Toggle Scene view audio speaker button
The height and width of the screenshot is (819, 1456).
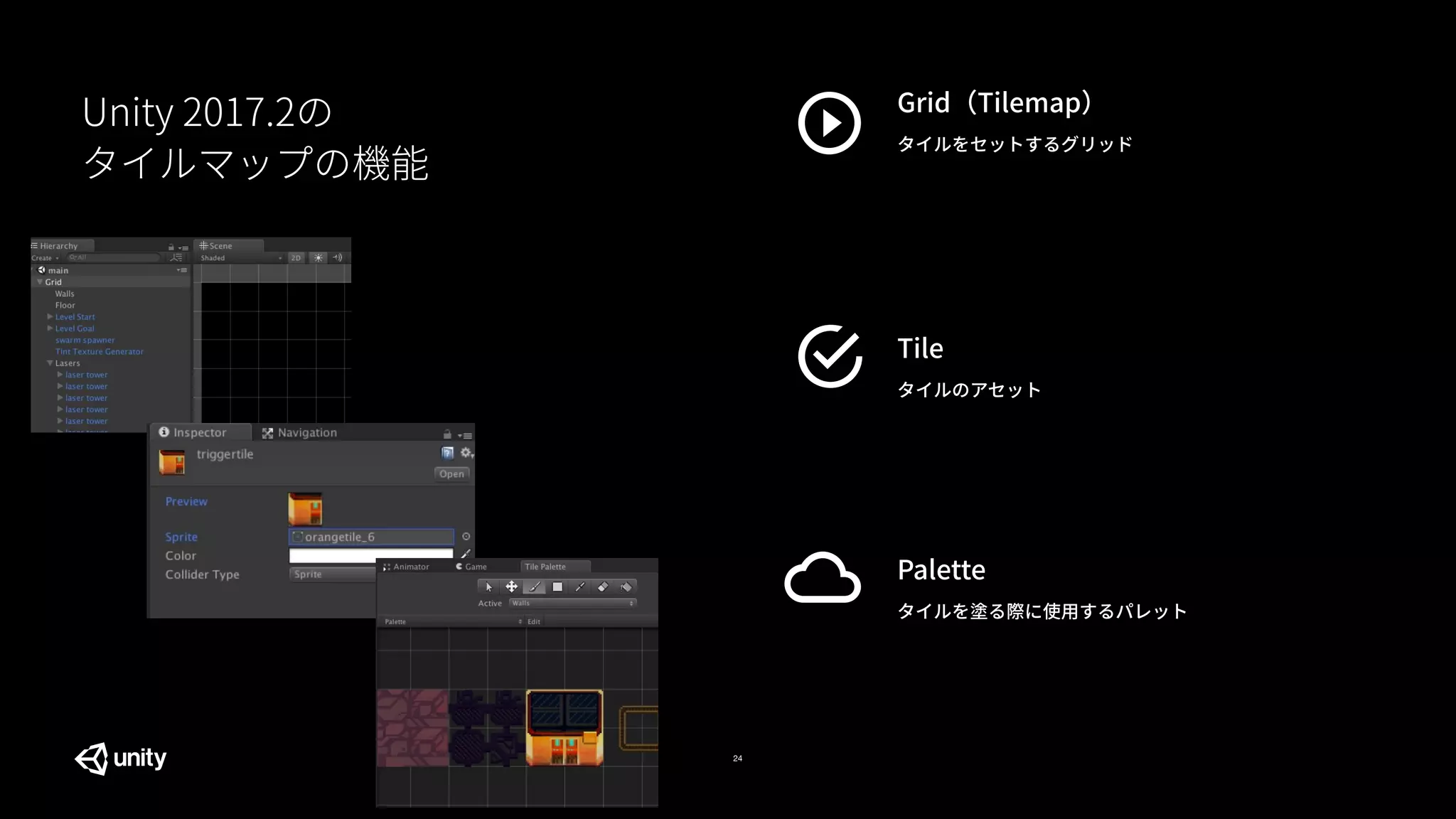click(x=338, y=258)
